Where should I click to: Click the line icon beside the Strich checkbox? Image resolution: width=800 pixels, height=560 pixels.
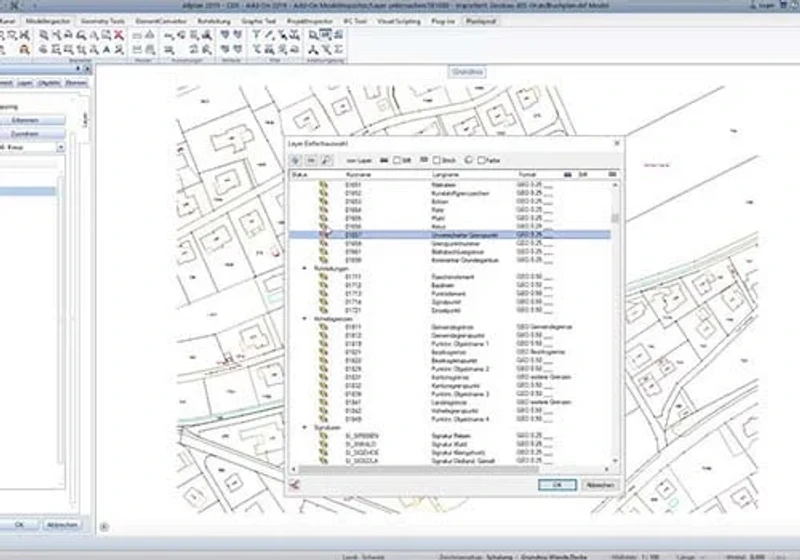[423, 160]
